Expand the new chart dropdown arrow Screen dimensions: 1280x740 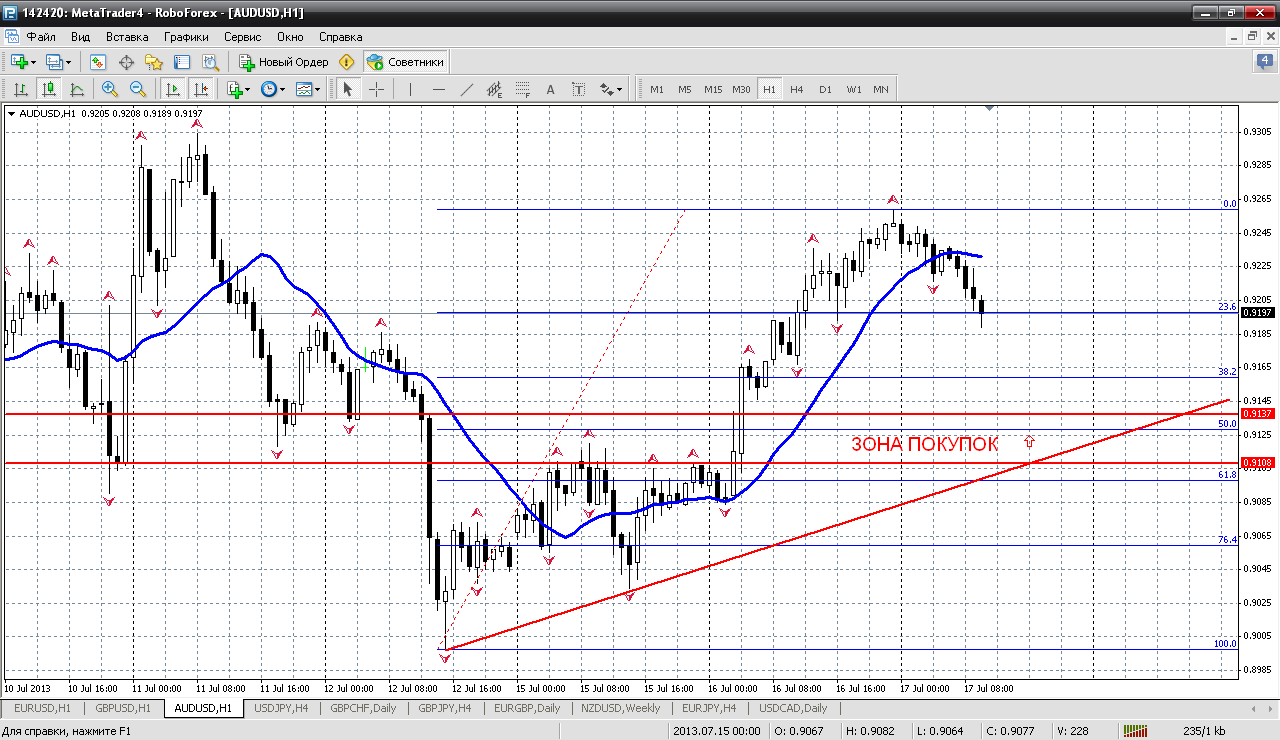pos(33,62)
